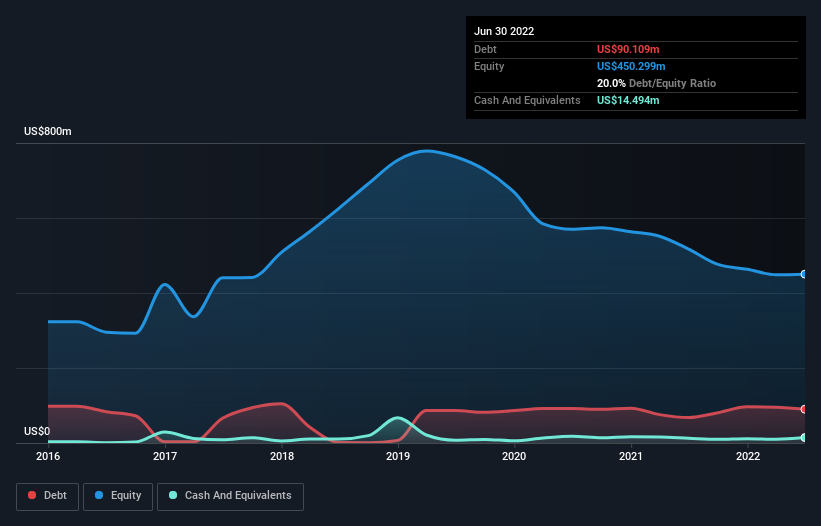The image size is (821, 526).
Task: Click the teal Cash And Equivalents legend dot
Action: 173,495
